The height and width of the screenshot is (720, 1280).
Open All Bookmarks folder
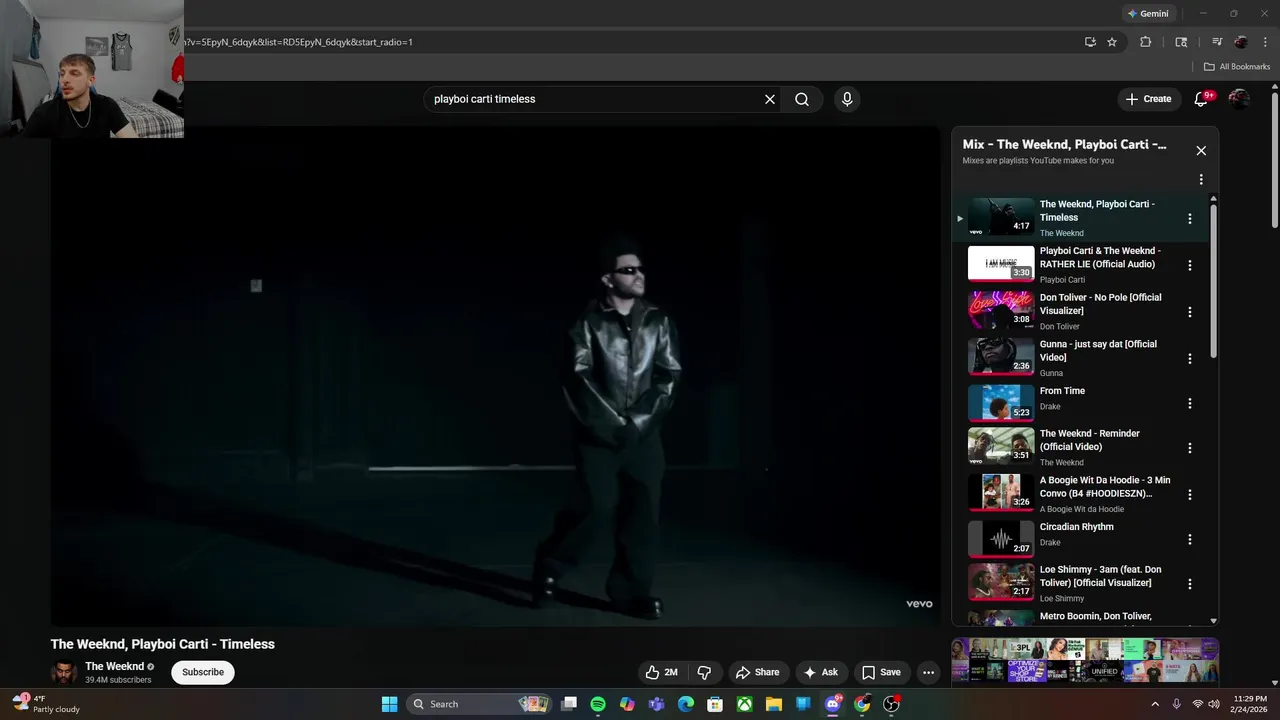[1237, 67]
